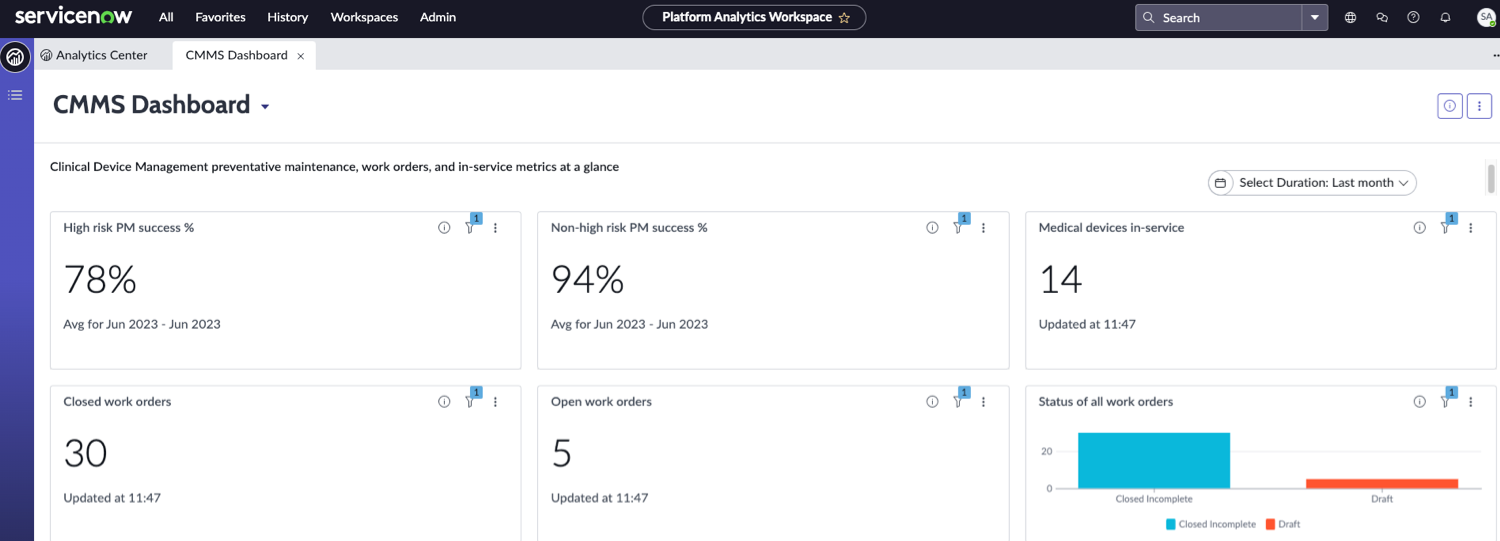Open filter on High risk PM success %
This screenshot has width=1500, height=541.
[470, 228]
